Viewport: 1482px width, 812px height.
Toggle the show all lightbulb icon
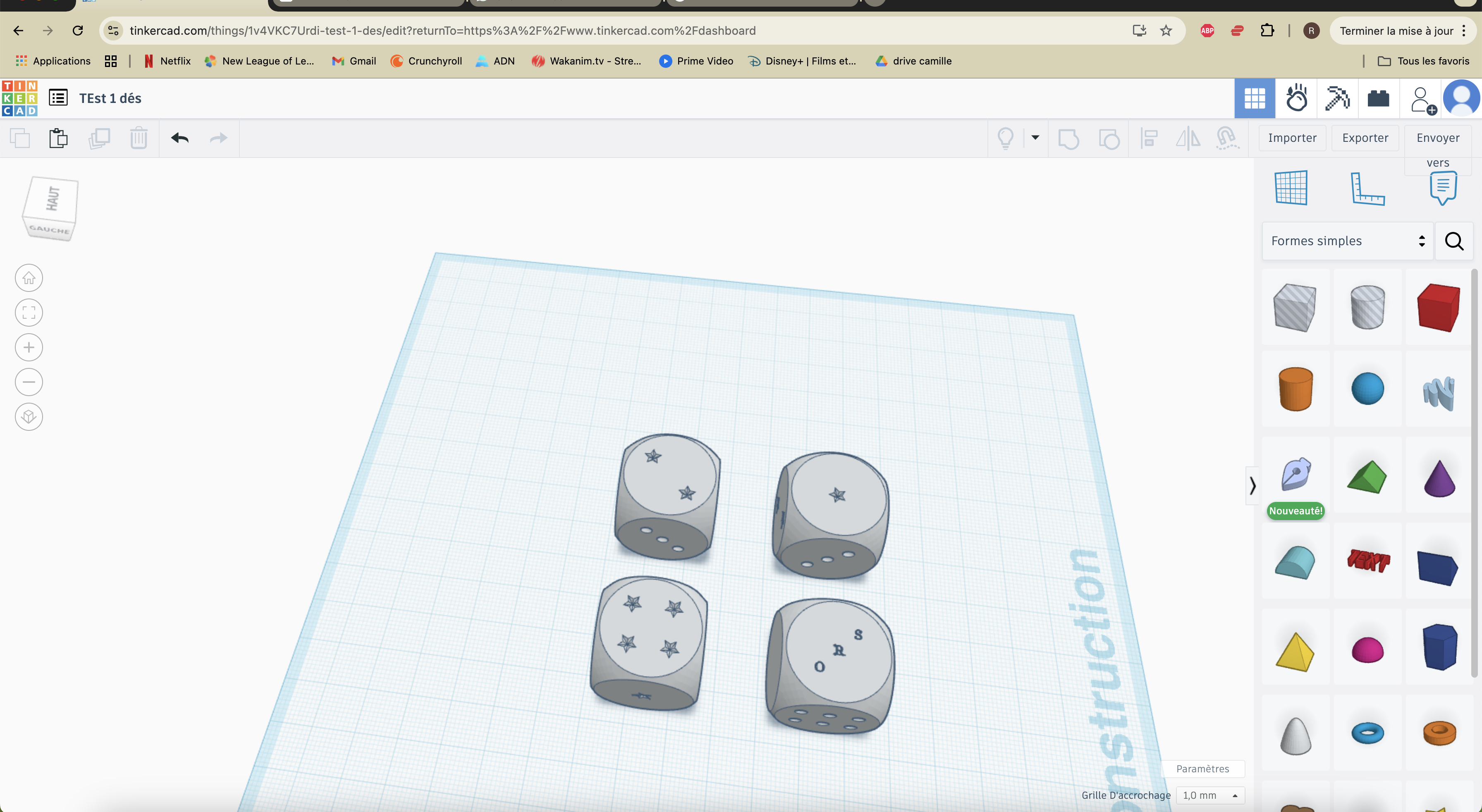pyautogui.click(x=1006, y=138)
